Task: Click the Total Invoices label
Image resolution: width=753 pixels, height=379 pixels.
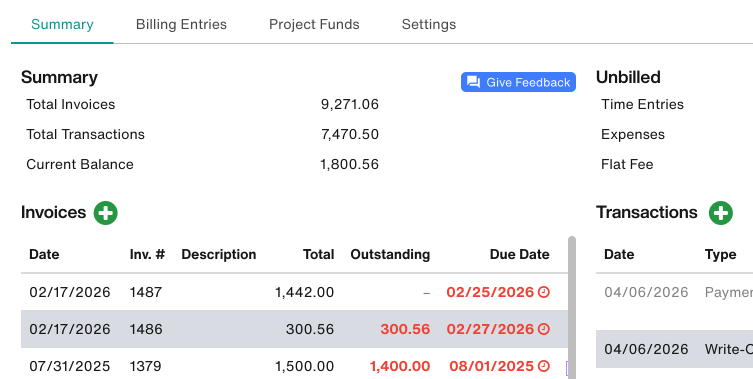Action: [x=71, y=104]
